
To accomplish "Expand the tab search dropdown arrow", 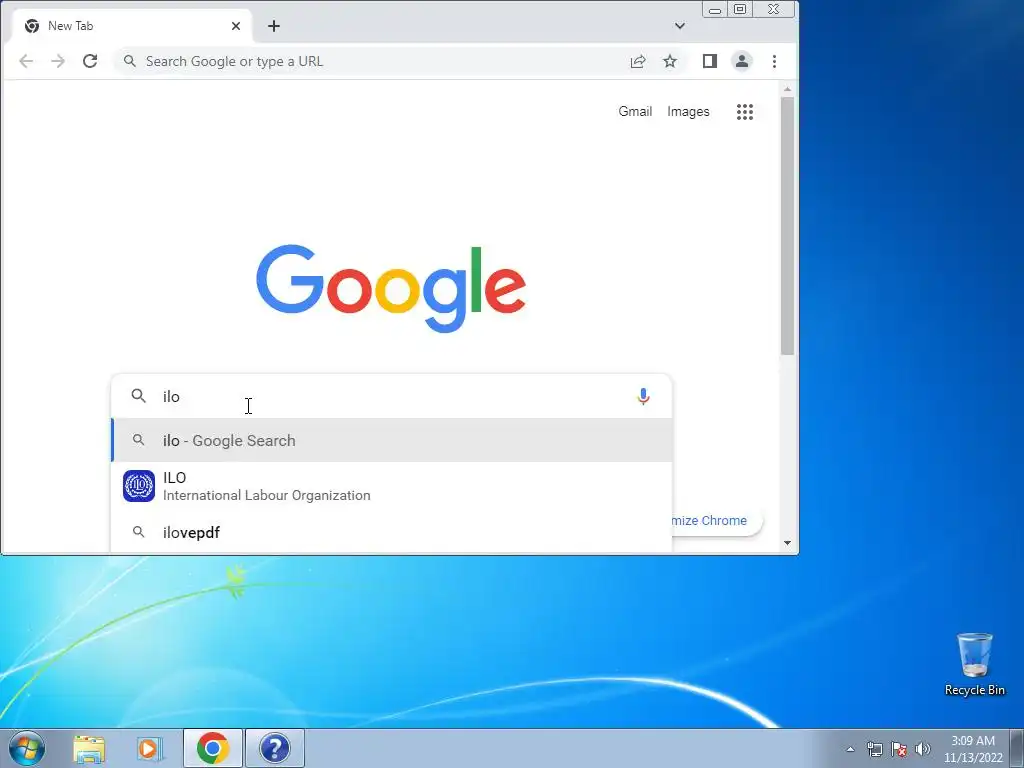I will coord(680,26).
